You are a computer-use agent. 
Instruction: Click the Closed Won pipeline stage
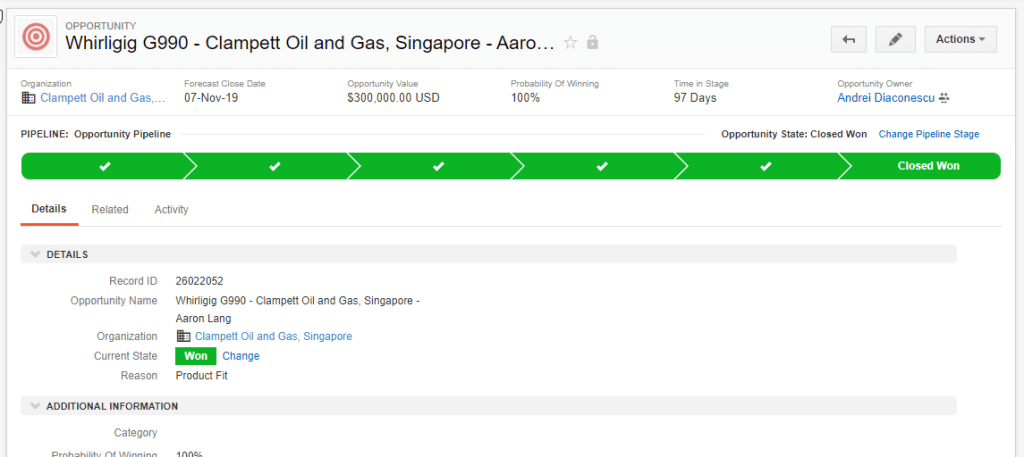pos(927,166)
